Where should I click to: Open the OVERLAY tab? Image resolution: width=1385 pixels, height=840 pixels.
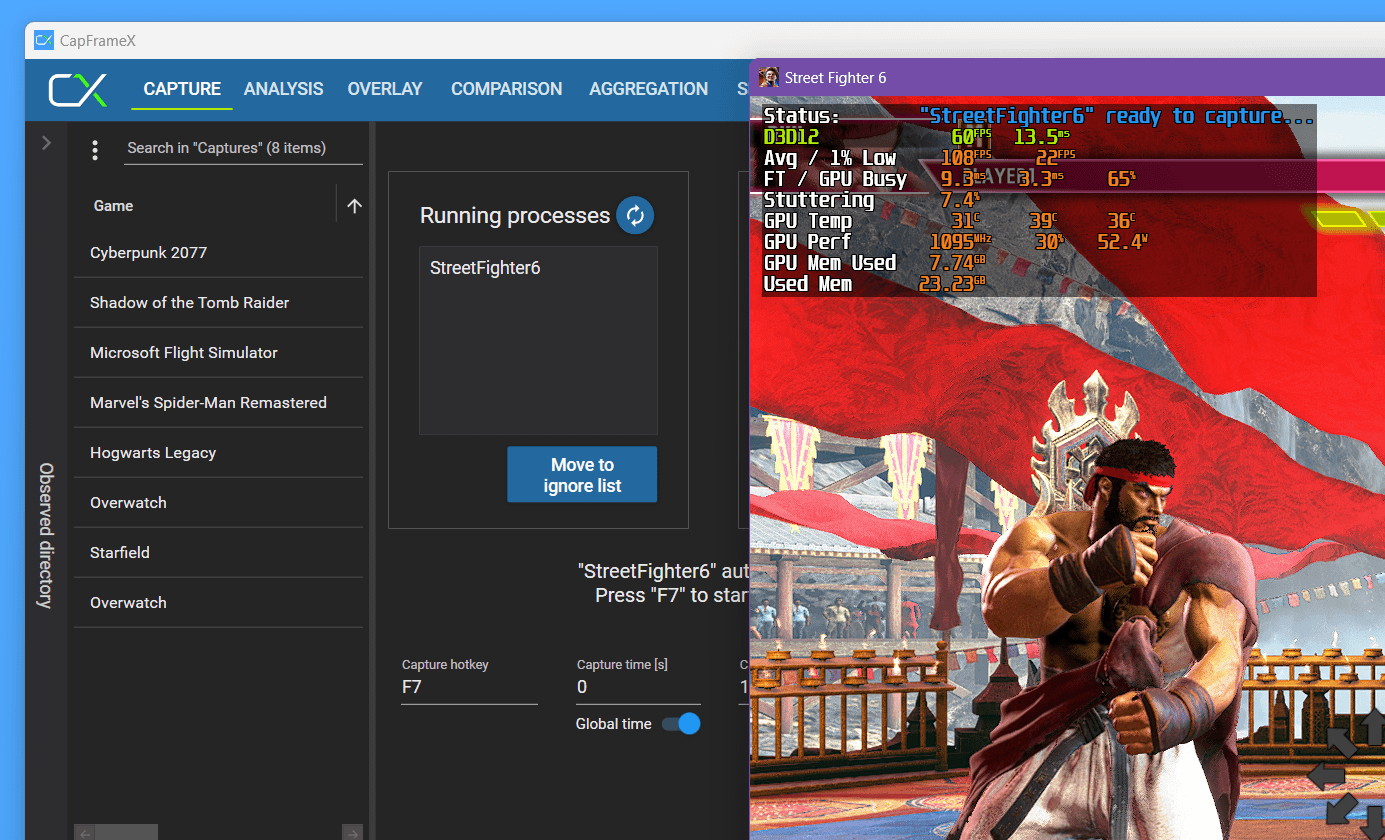coord(385,89)
